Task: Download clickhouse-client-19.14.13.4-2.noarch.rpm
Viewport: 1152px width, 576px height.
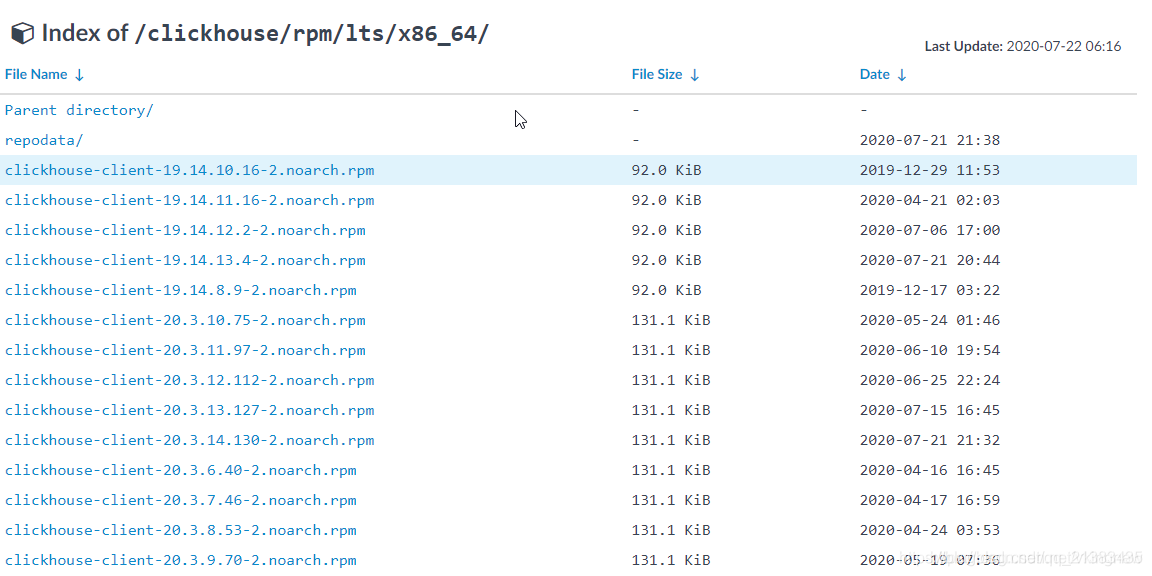Action: click(185, 261)
